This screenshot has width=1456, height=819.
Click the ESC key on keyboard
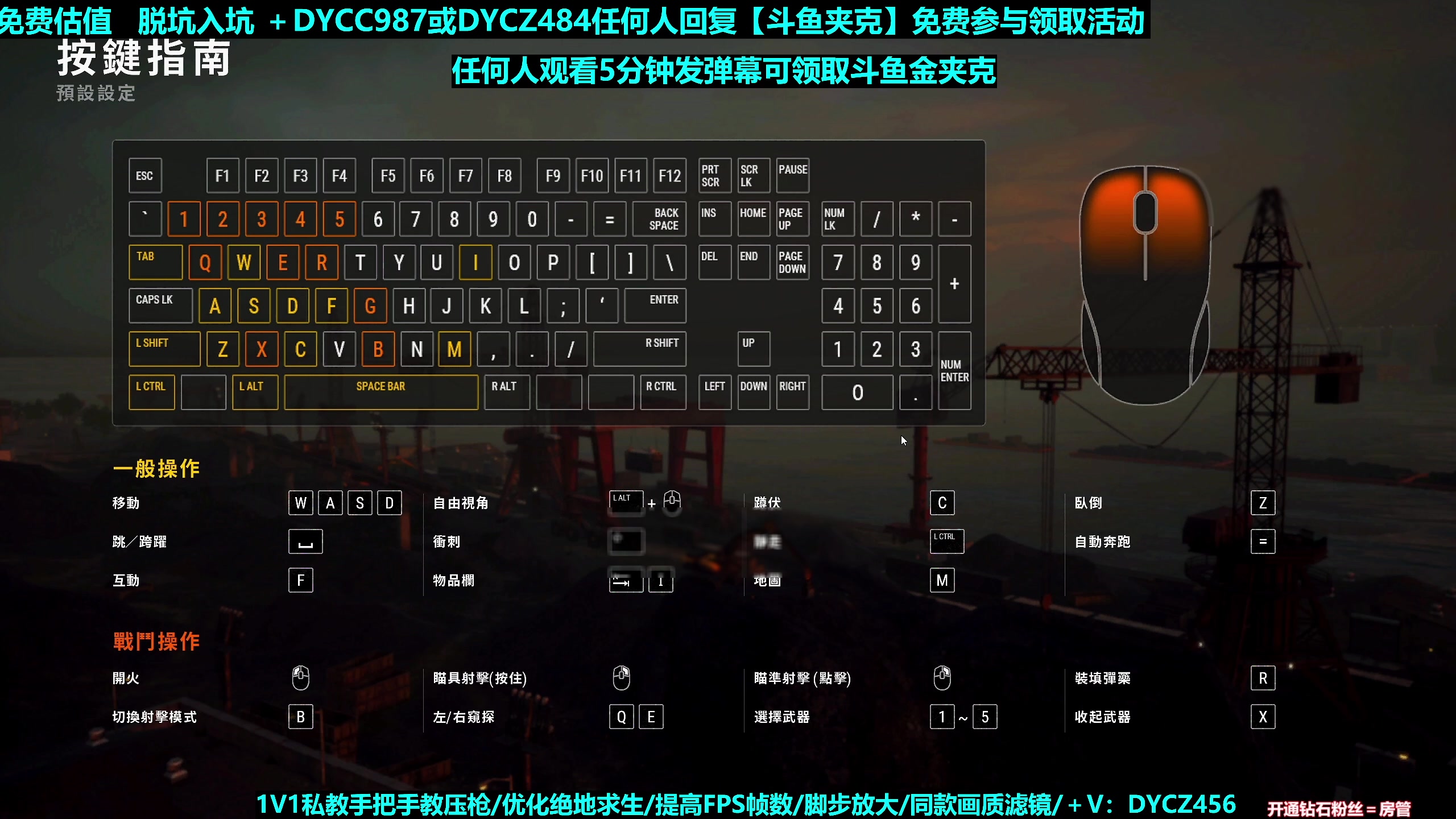(145, 176)
